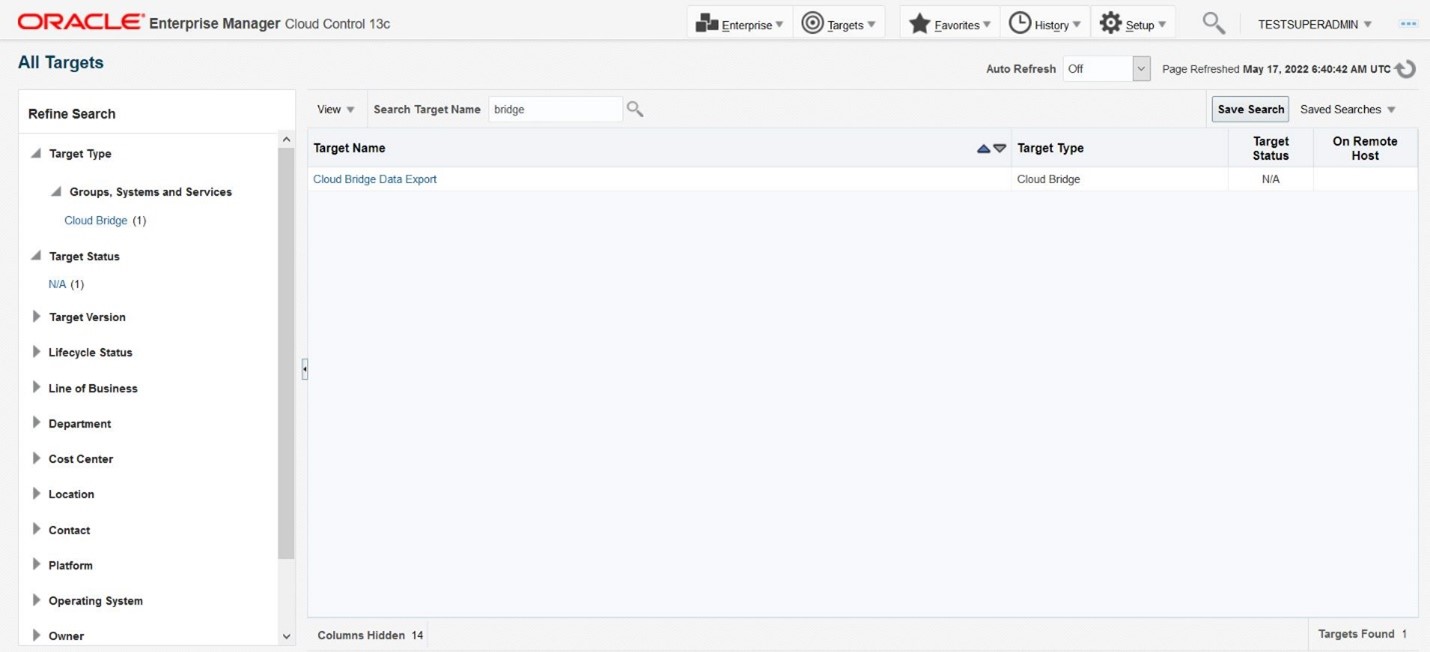Viewport: 1430px width, 652px height.
Task: Collapse the Refine Search pane splitter
Action: coord(304,370)
